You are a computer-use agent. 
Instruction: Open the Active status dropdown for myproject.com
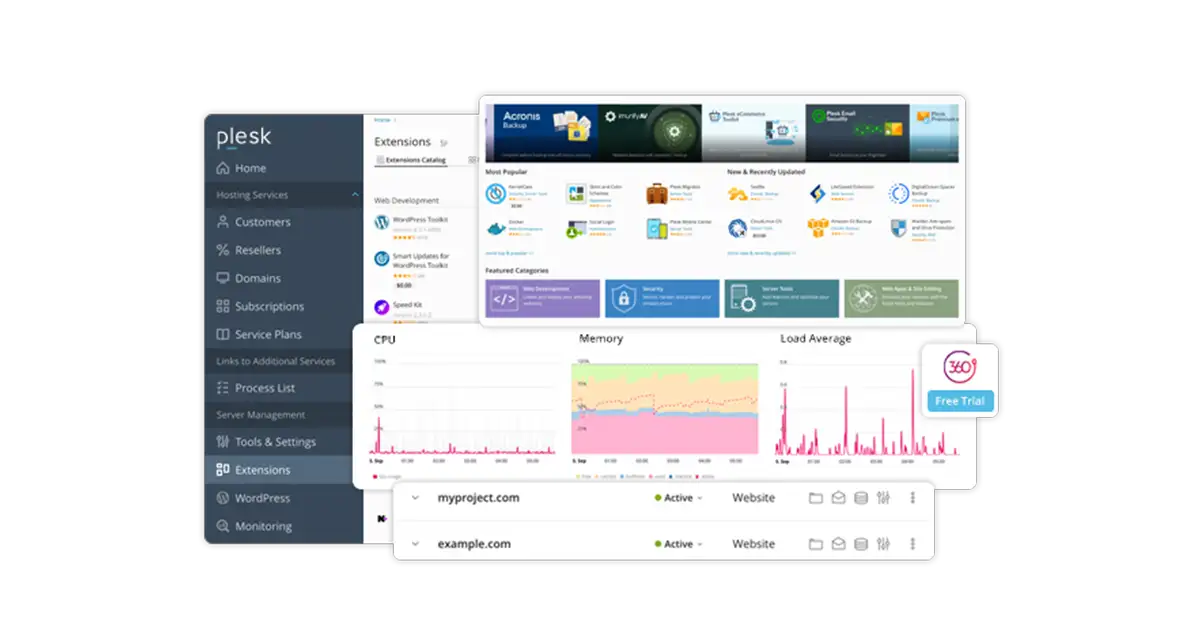click(x=679, y=498)
